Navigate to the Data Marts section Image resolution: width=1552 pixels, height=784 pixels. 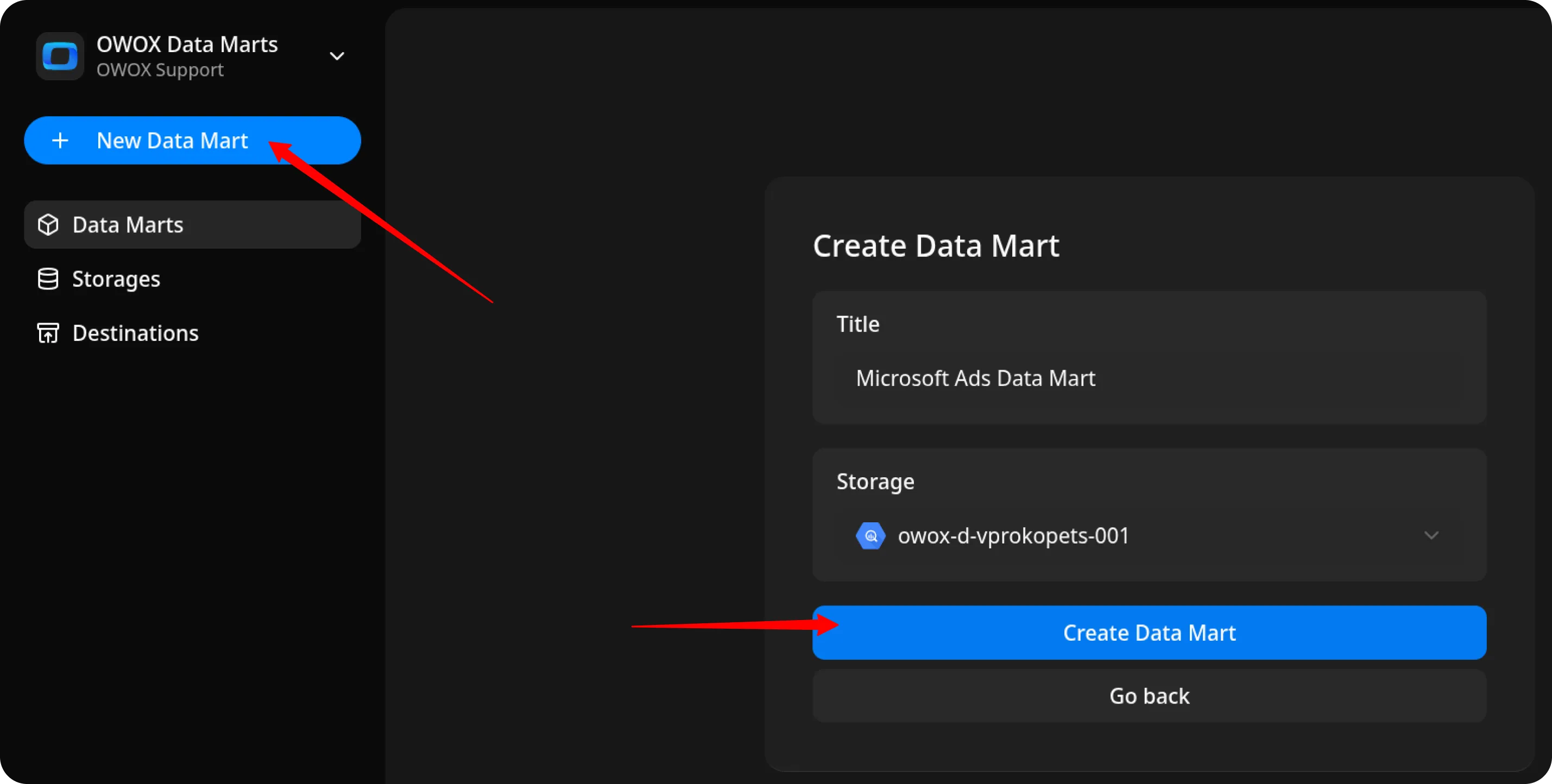[x=127, y=225]
